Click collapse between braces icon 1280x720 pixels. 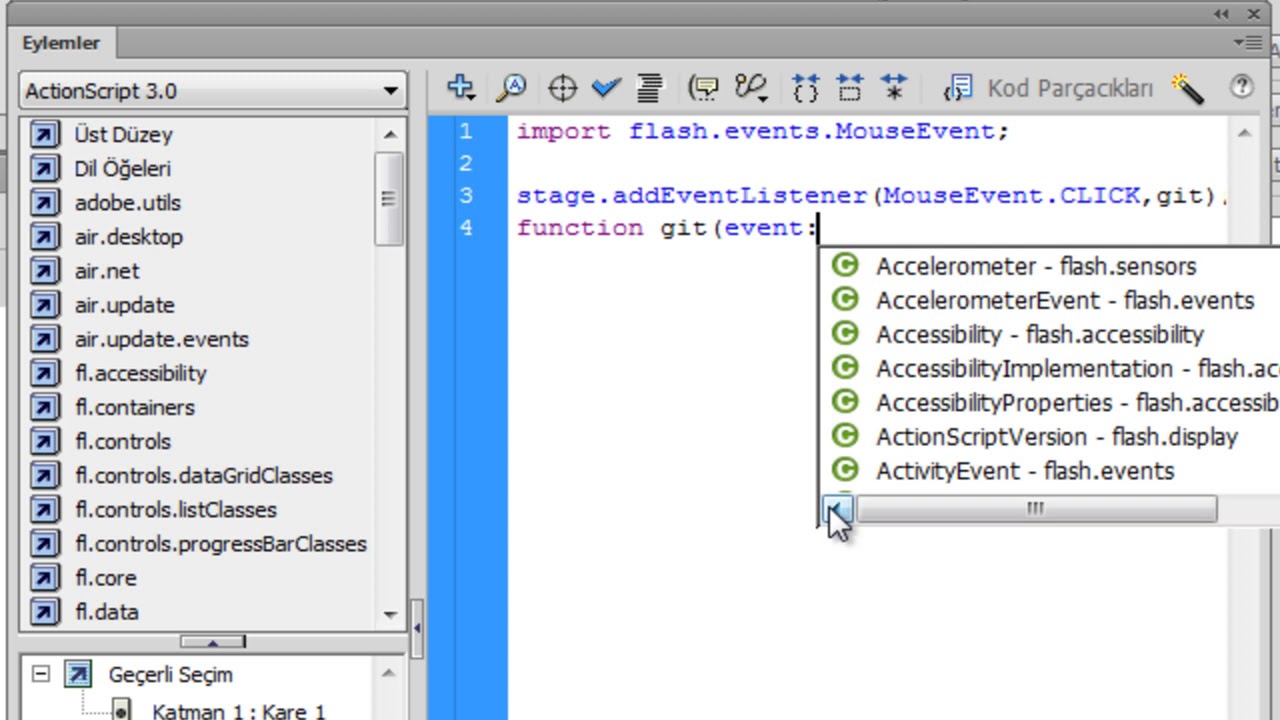[x=805, y=88]
